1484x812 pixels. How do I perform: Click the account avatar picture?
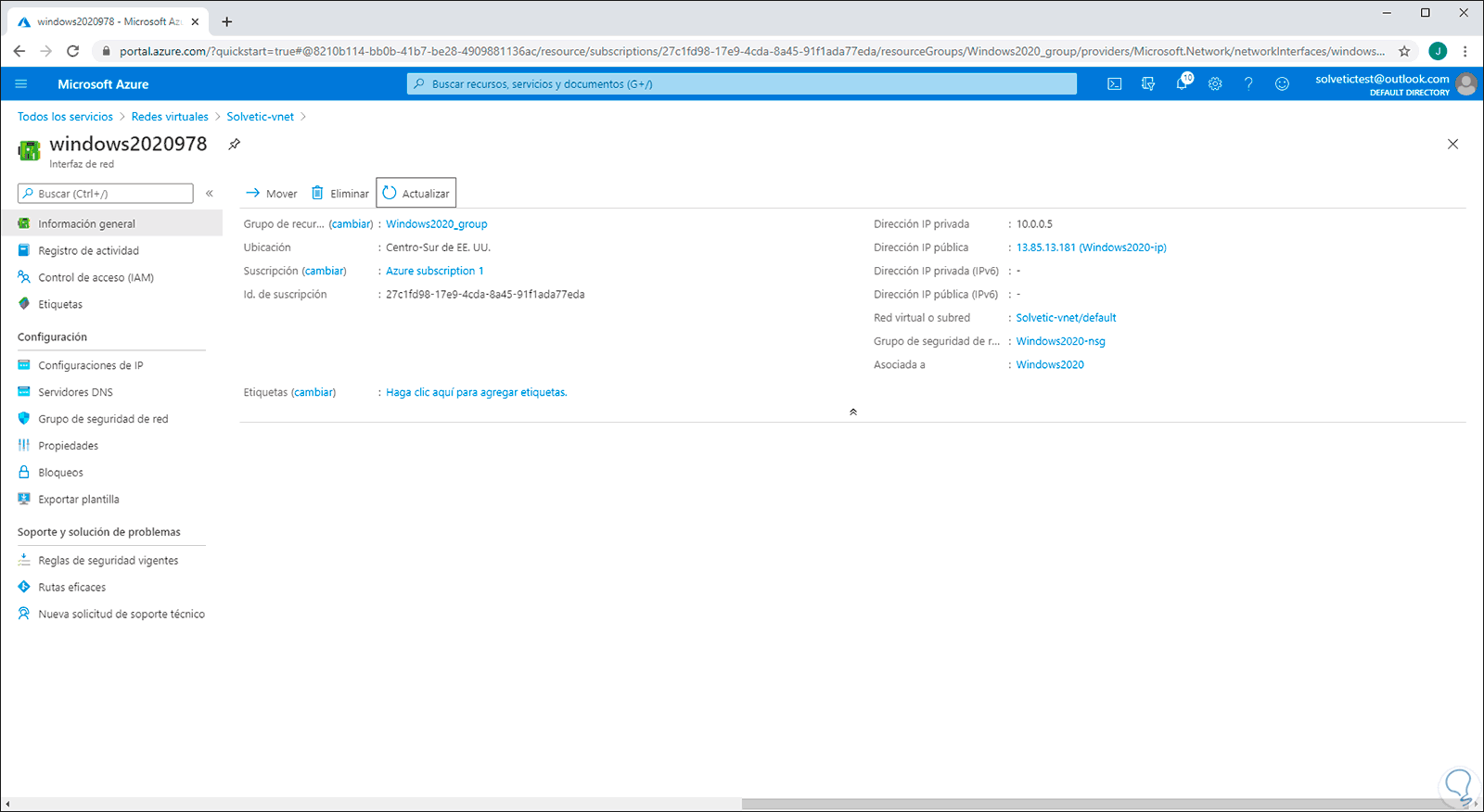1466,84
